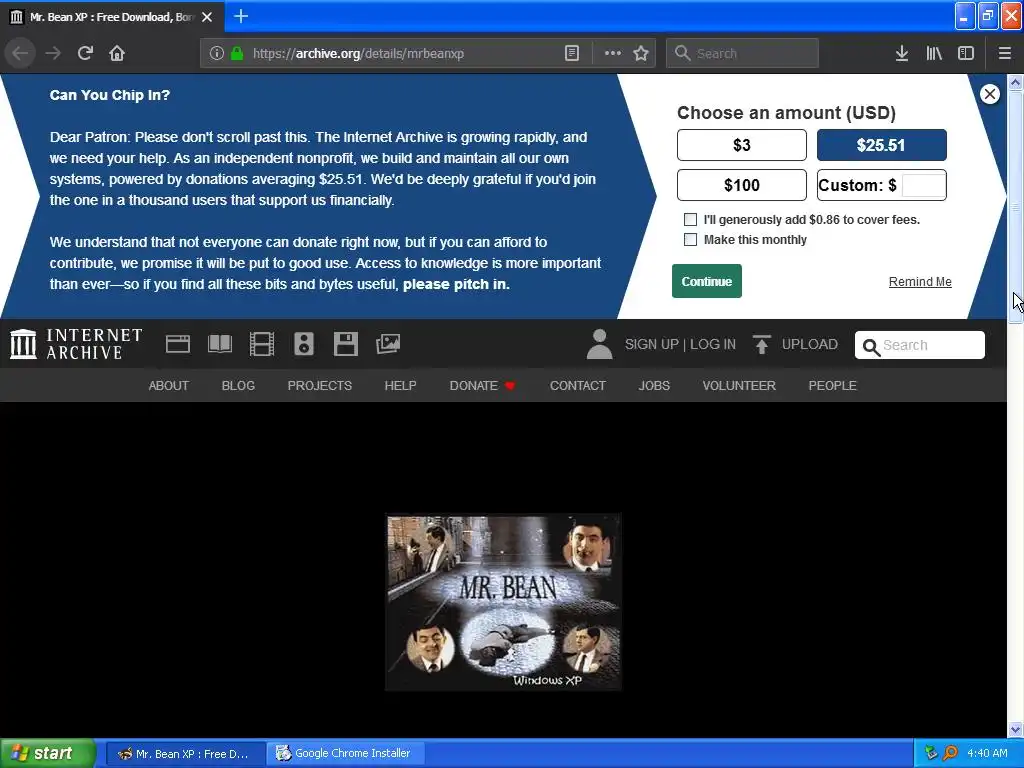Bookmark this page with the star icon
The height and width of the screenshot is (768, 1024).
coord(641,53)
